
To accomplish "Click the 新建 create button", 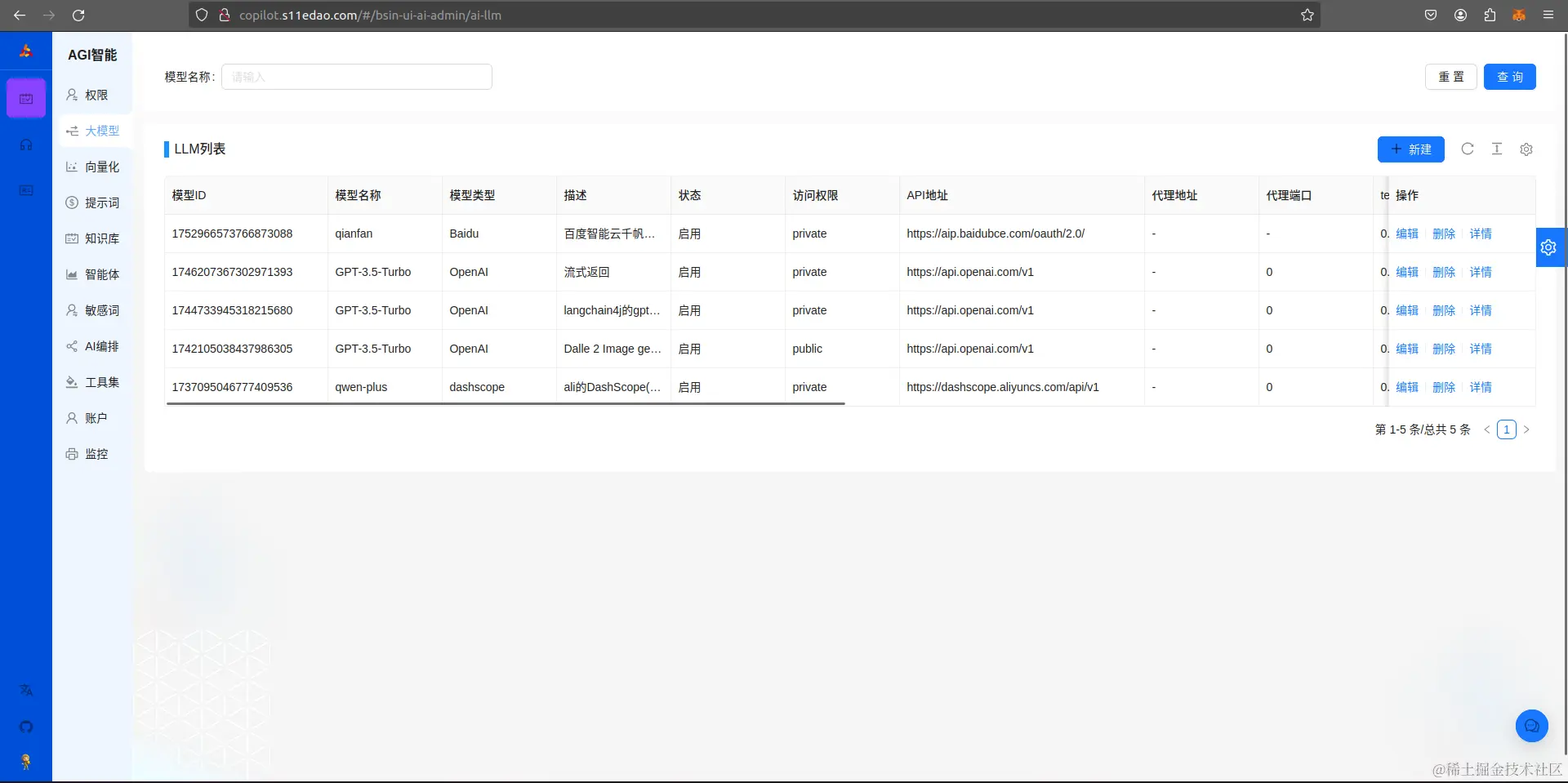I will (1411, 149).
